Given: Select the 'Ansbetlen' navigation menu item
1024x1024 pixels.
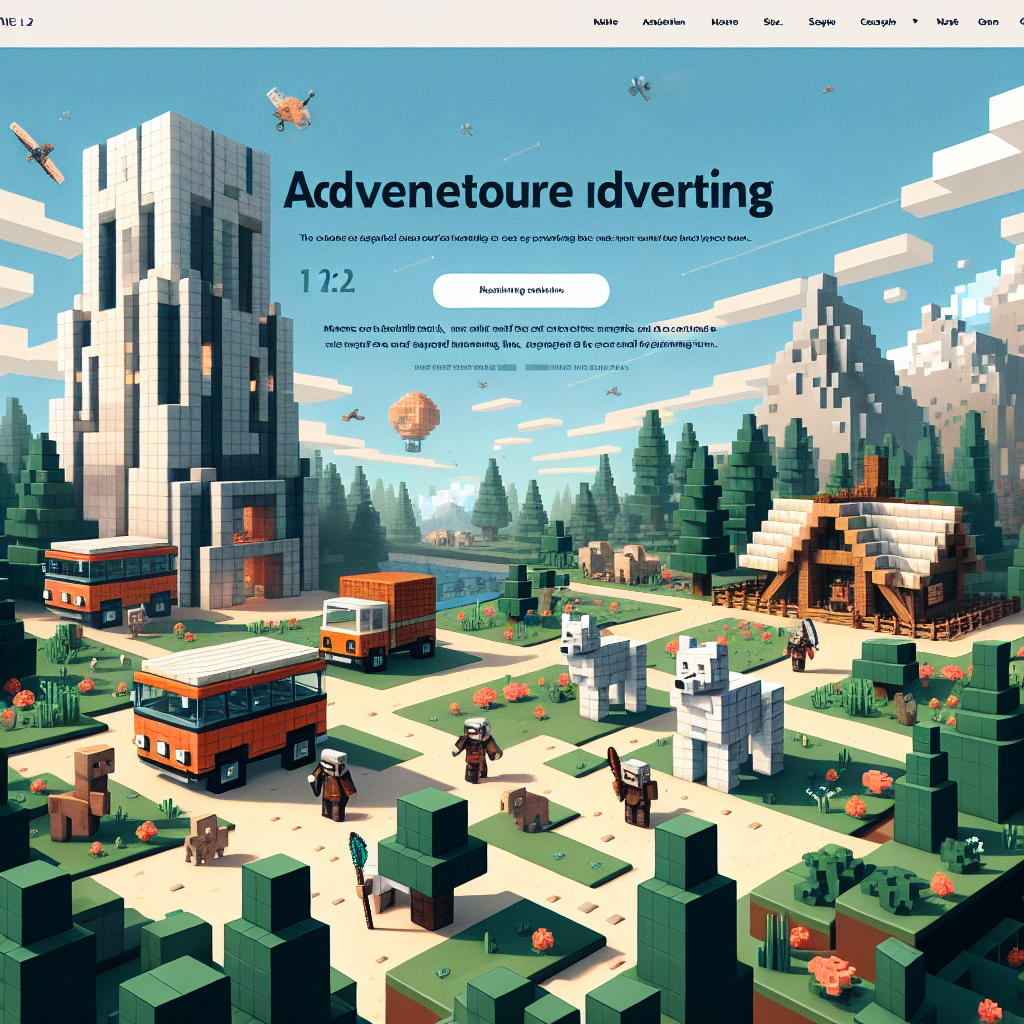Looking at the screenshot, I should [664, 21].
